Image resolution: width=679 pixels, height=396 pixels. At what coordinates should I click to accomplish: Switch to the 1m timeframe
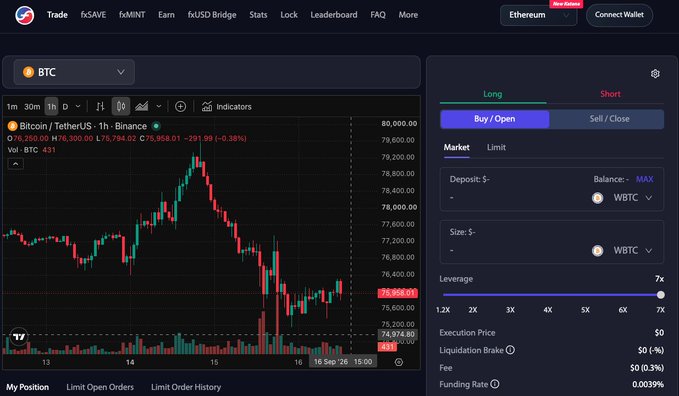12,107
